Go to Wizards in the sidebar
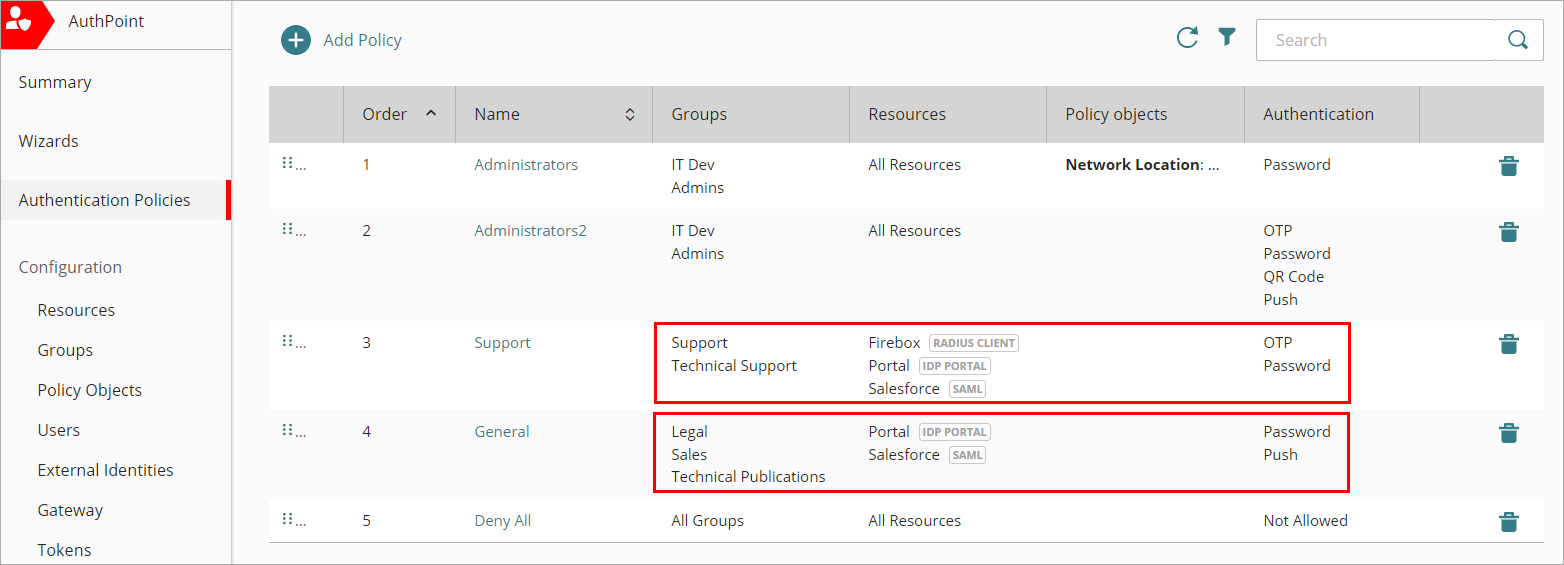The height and width of the screenshot is (565, 1564). pyautogui.click(x=48, y=141)
